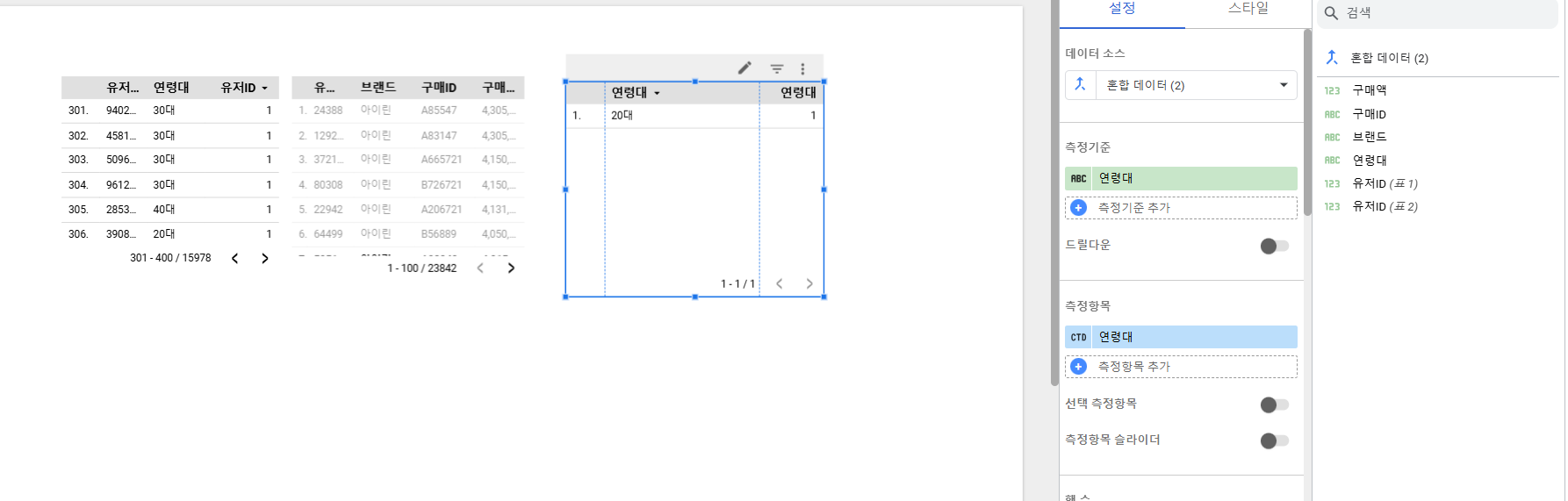
Task: Click the blend icon beside 혼합 데이터 (2) in field list
Action: [x=1332, y=57]
